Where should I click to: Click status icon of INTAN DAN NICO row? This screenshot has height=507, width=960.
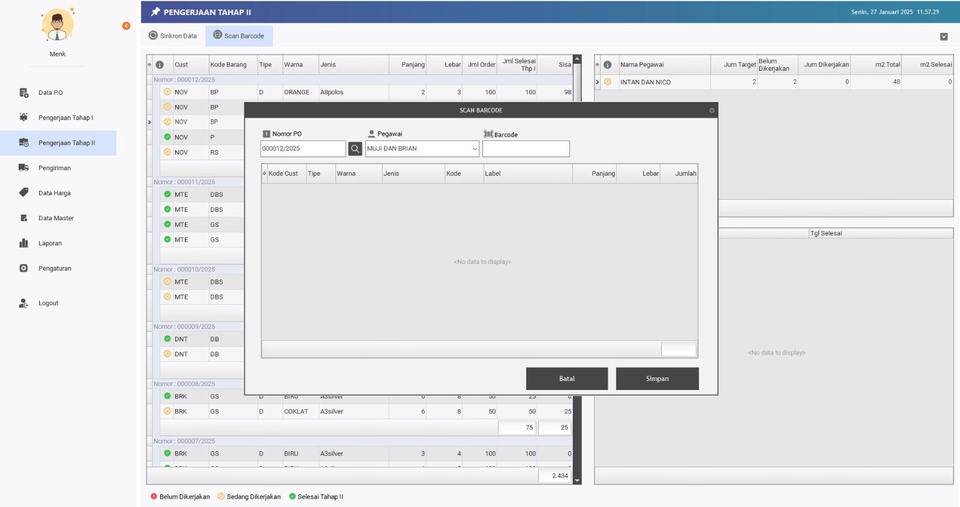coord(607,81)
